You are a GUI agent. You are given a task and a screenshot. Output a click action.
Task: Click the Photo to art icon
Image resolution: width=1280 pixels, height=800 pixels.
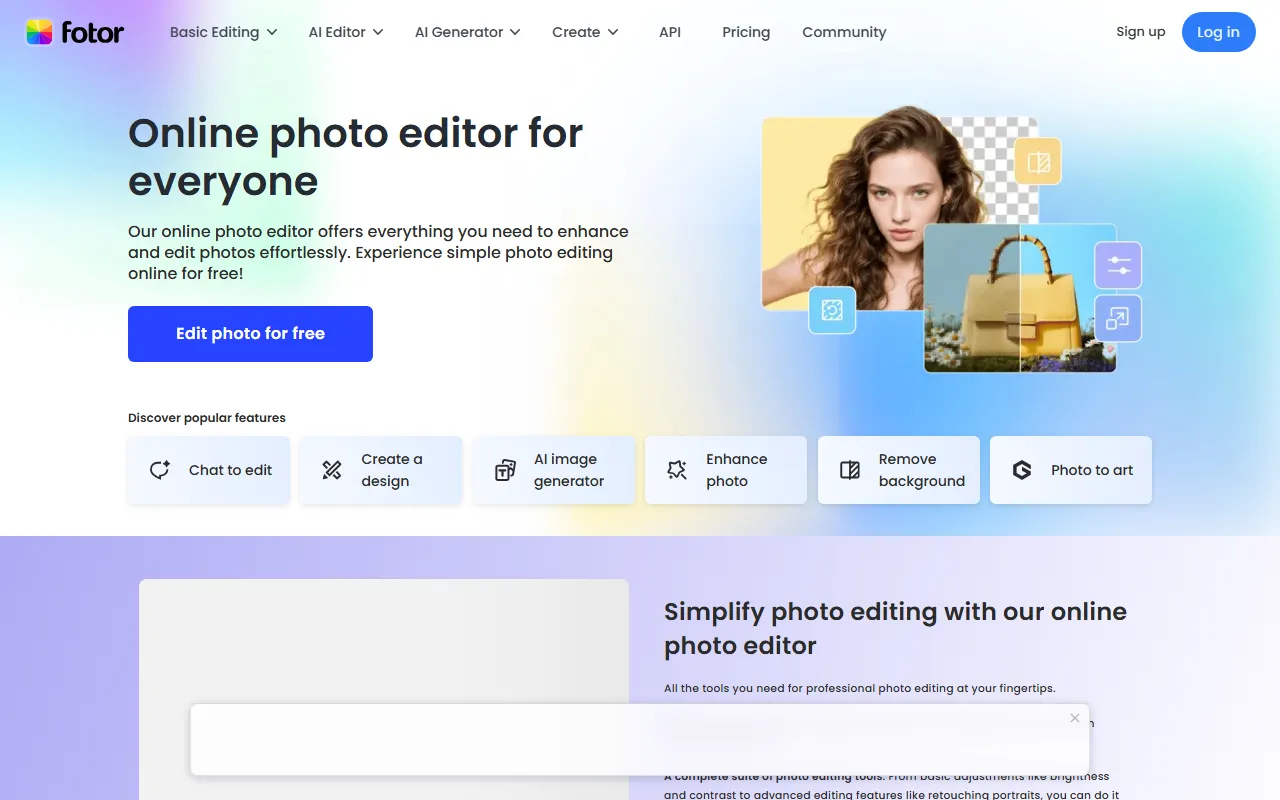tap(1022, 470)
